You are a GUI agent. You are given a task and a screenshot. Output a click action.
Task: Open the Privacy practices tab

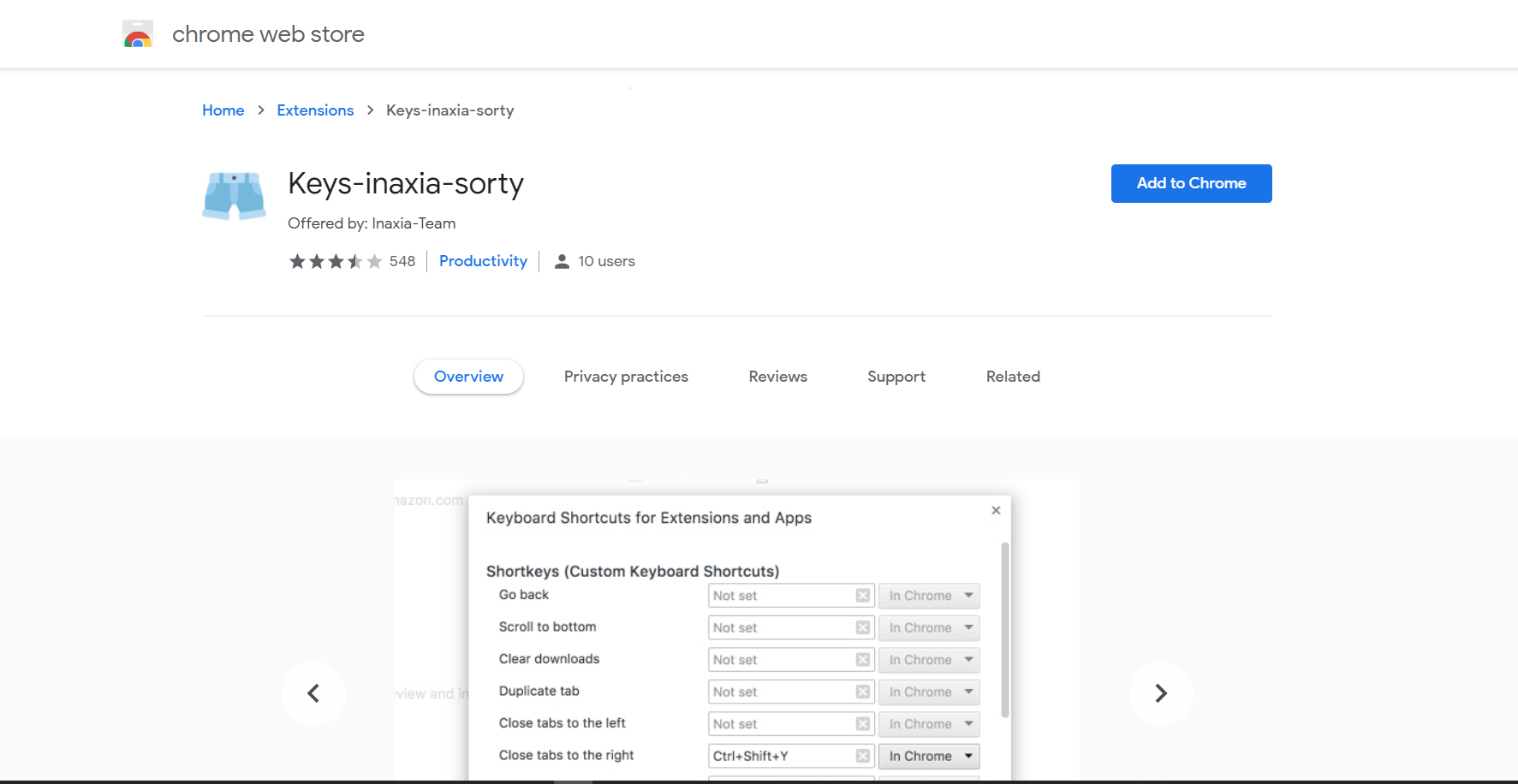(626, 377)
